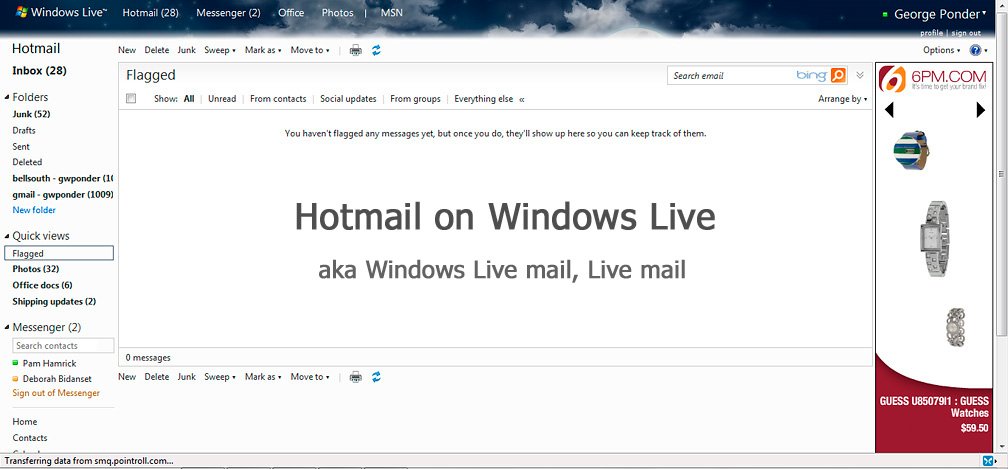Filter by From contacts
The width and height of the screenshot is (1008, 469).
tap(278, 99)
